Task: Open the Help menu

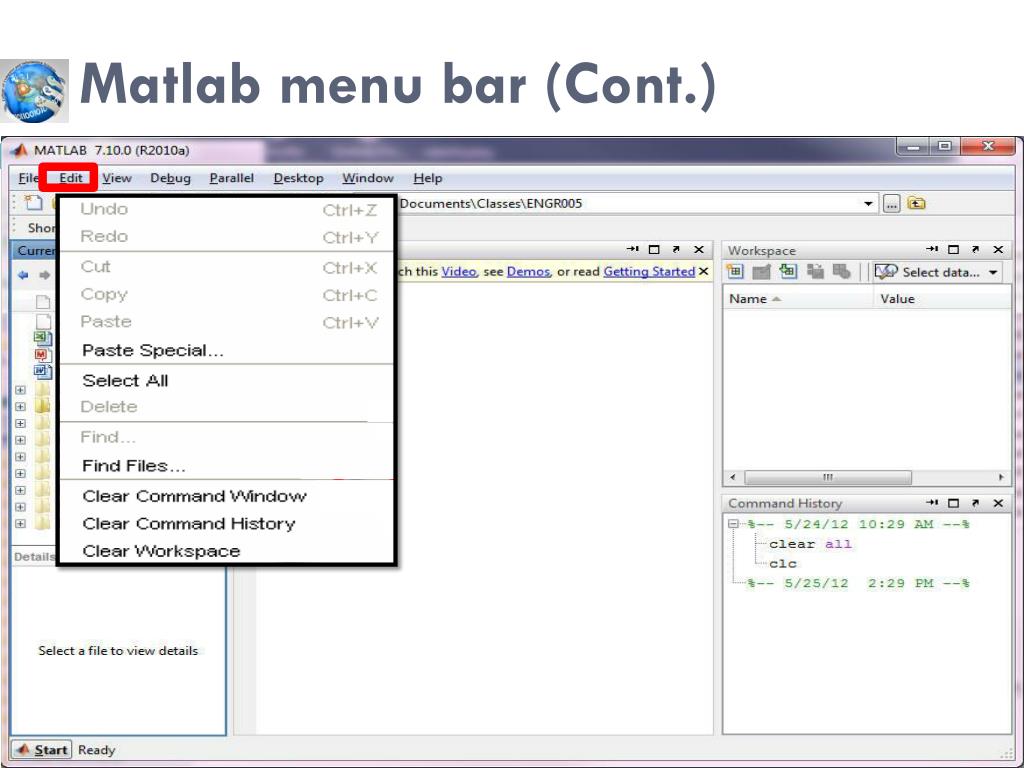Action: pyautogui.click(x=428, y=178)
